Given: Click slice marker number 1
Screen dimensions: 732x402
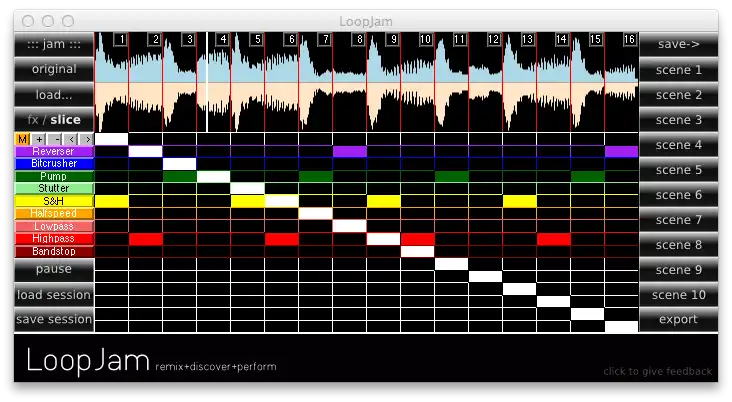Looking at the screenshot, I should pos(121,39).
